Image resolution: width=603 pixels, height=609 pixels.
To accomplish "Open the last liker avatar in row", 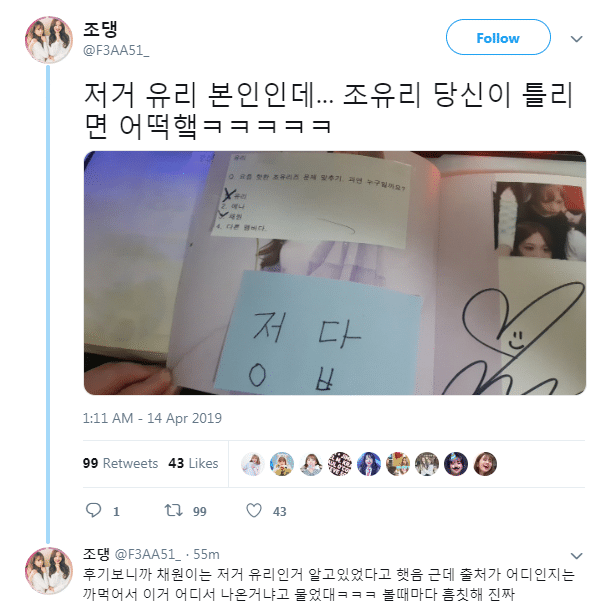I will point(485,464).
